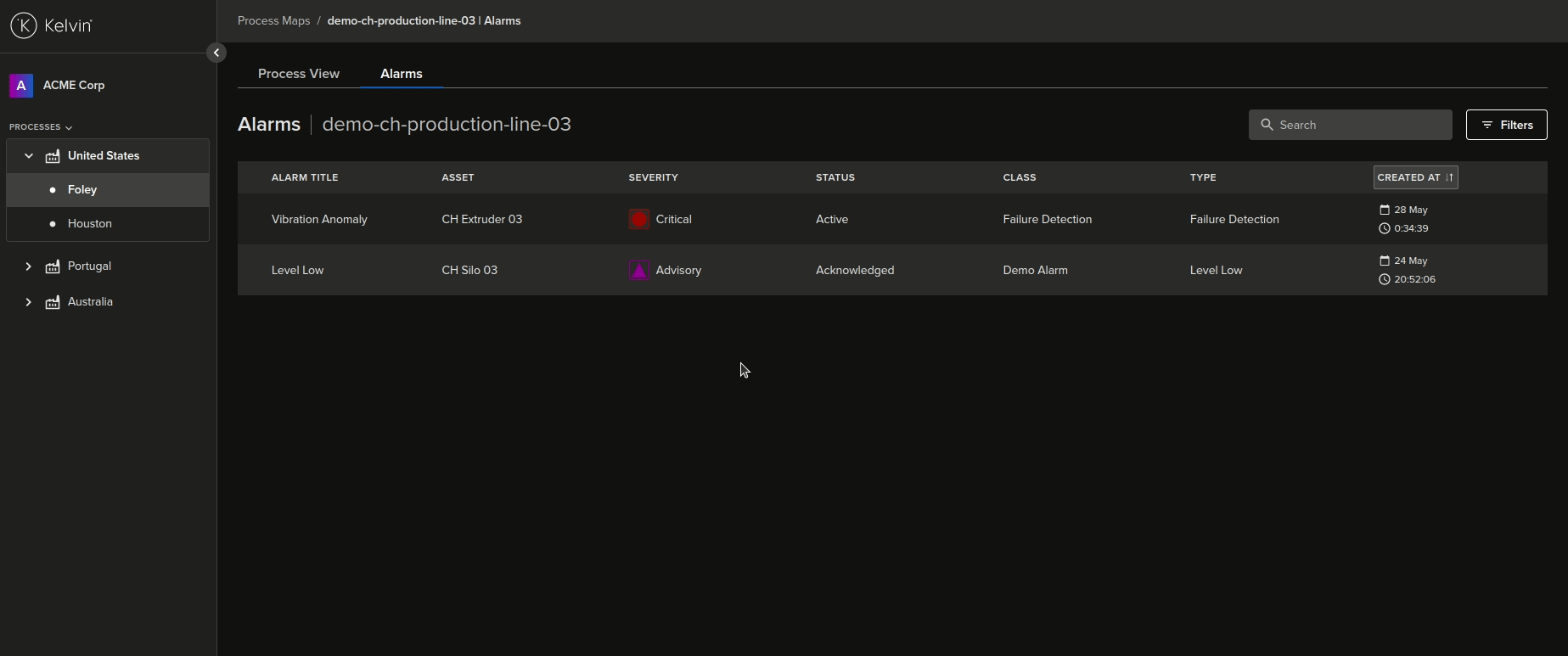The image size is (1568, 656).
Task: Click the ACME Corp avatar icon
Action: tap(21, 85)
